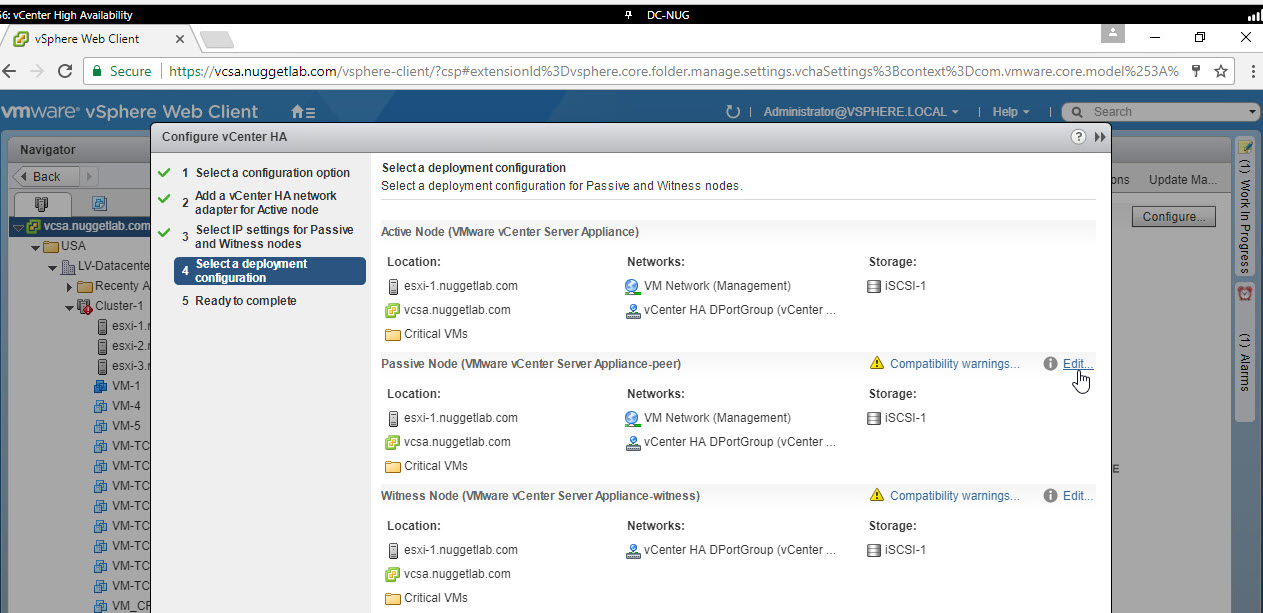The image size is (1263, 613).
Task: Open wizard help with the question mark icon
Action: coord(1078,137)
